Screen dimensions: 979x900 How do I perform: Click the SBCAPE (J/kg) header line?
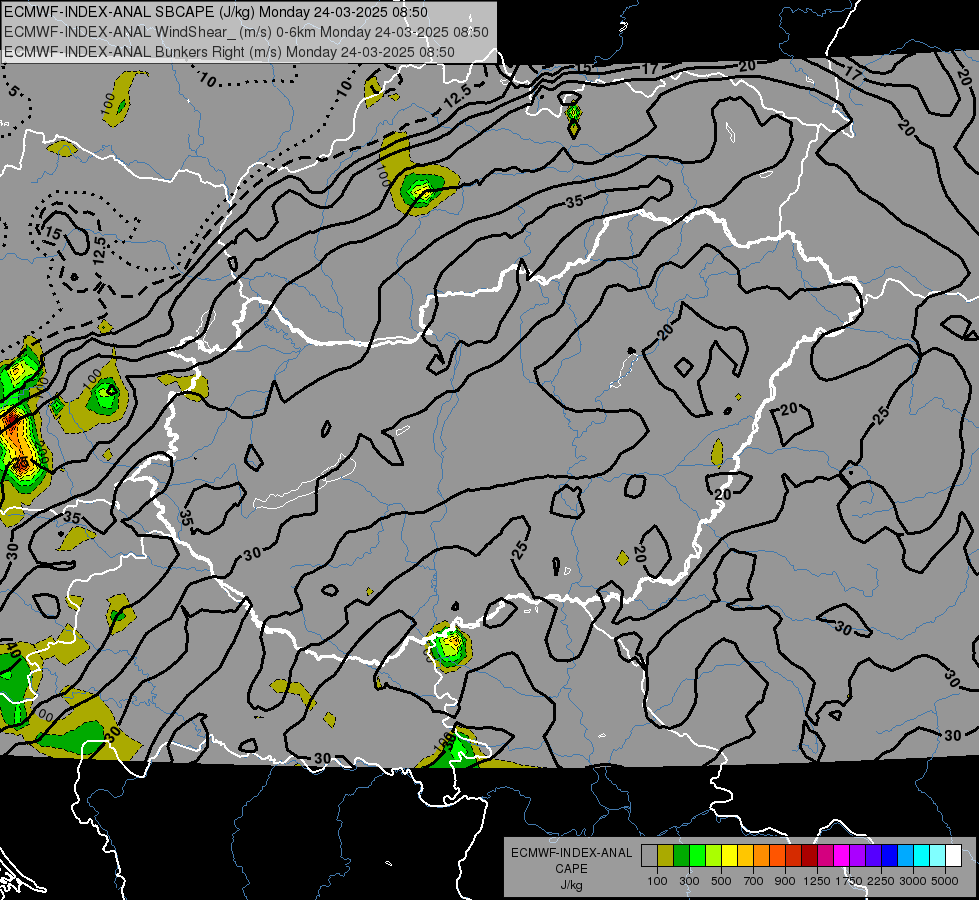coord(216,12)
